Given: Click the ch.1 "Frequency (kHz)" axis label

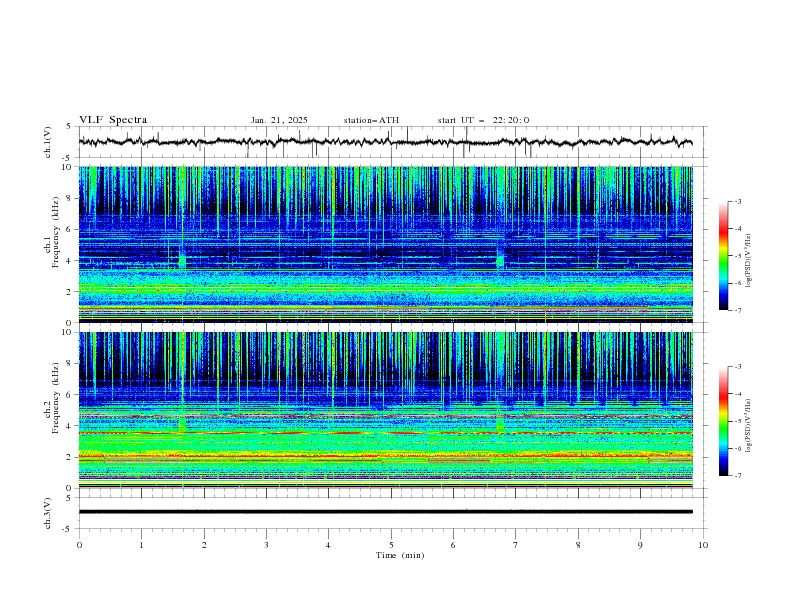Looking at the screenshot, I should click(56, 232).
